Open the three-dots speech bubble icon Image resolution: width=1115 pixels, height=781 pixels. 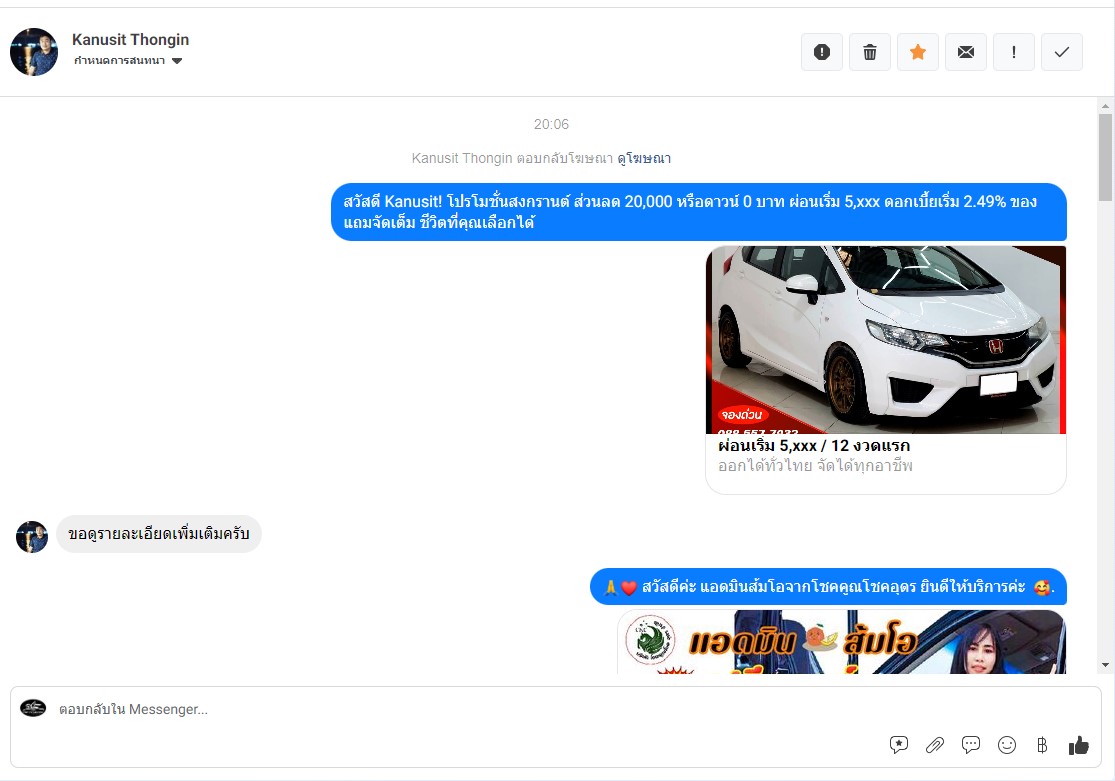click(971, 745)
